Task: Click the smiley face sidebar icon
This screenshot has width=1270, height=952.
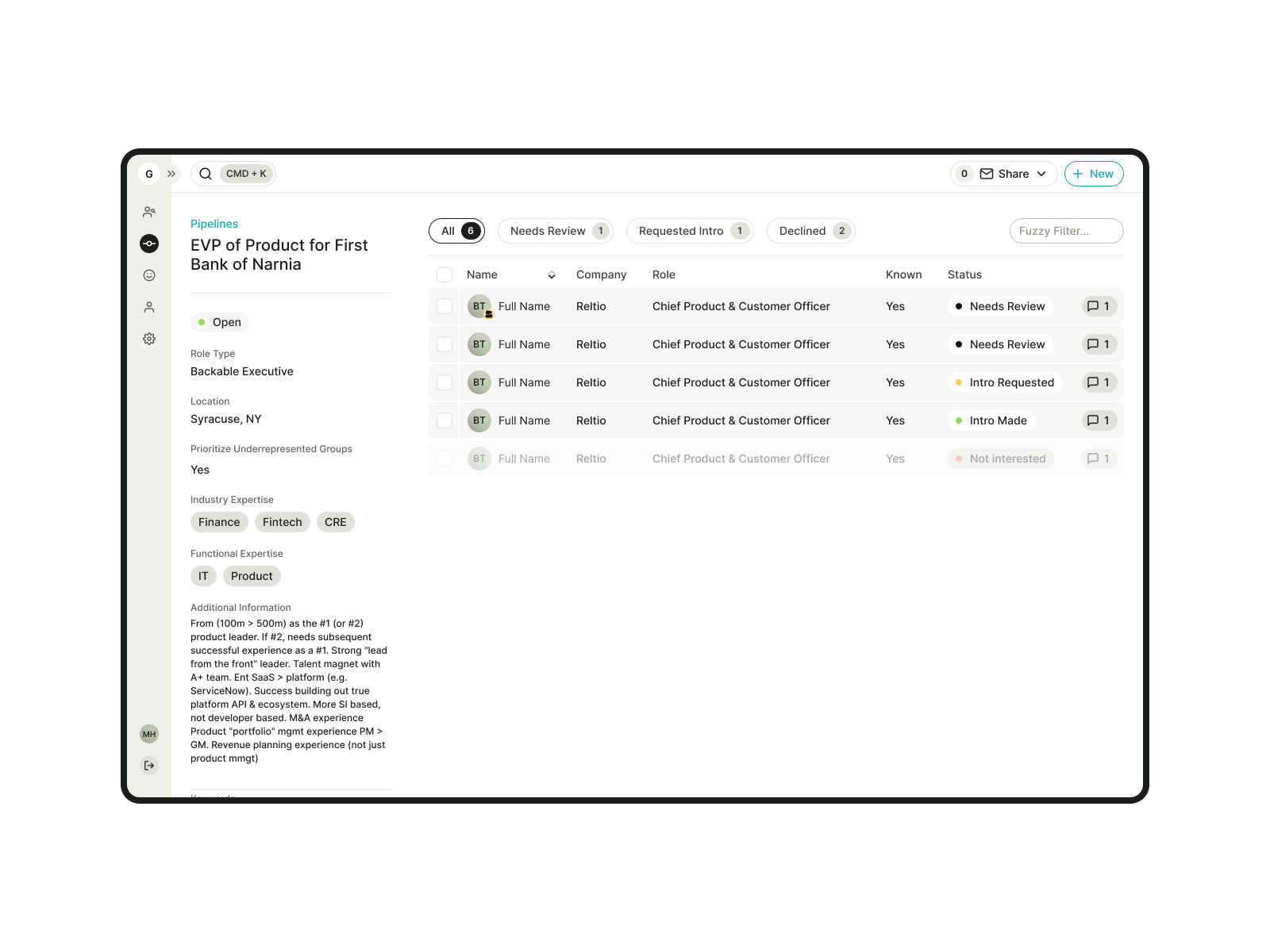Action: pos(148,275)
